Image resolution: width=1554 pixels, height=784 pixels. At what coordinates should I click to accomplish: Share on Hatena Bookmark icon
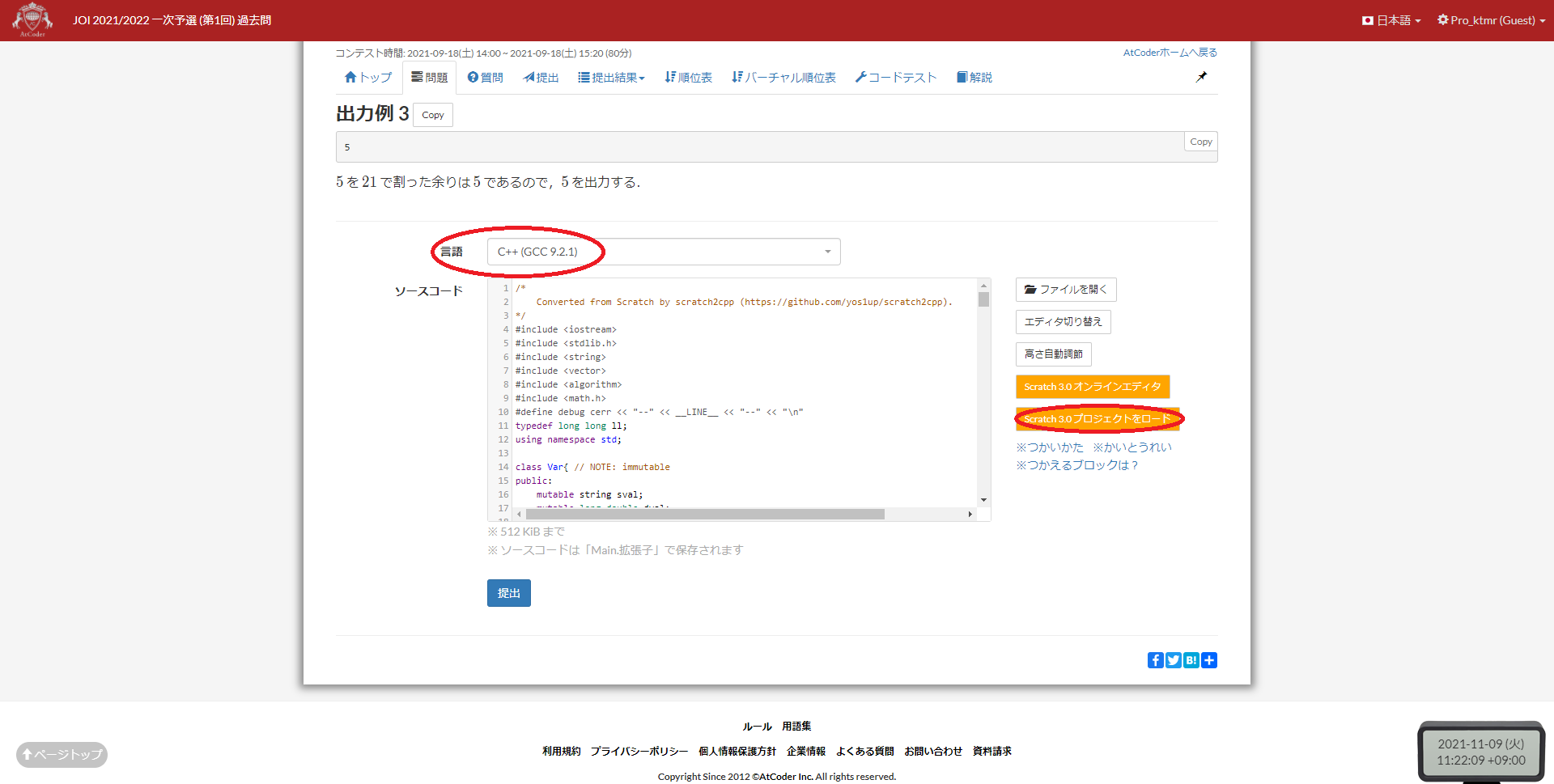[1191, 660]
